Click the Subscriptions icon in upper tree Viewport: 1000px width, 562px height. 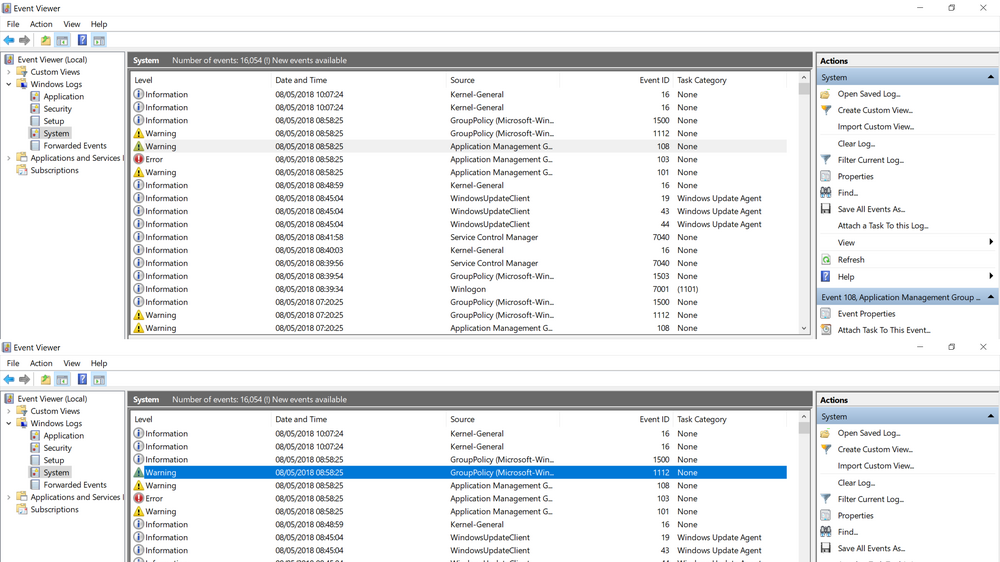point(22,170)
